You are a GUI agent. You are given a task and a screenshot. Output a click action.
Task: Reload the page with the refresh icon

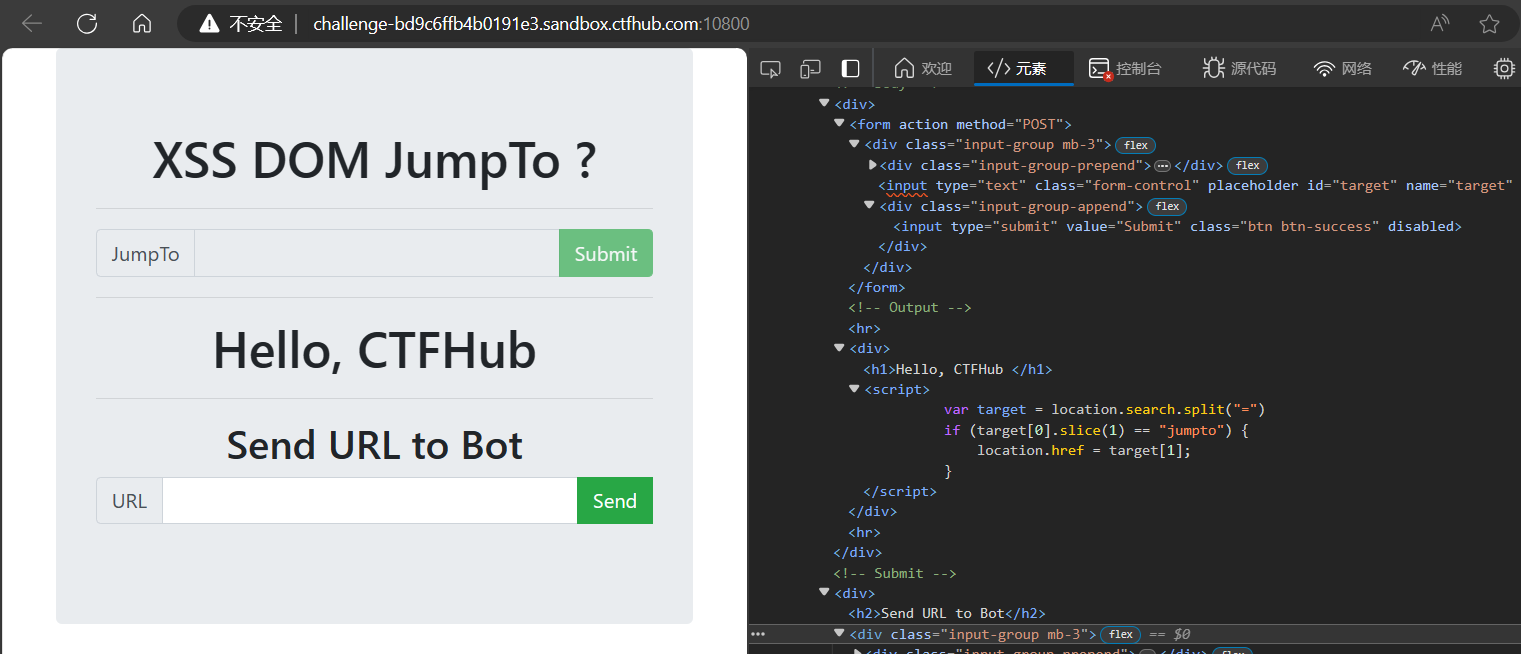coord(87,24)
